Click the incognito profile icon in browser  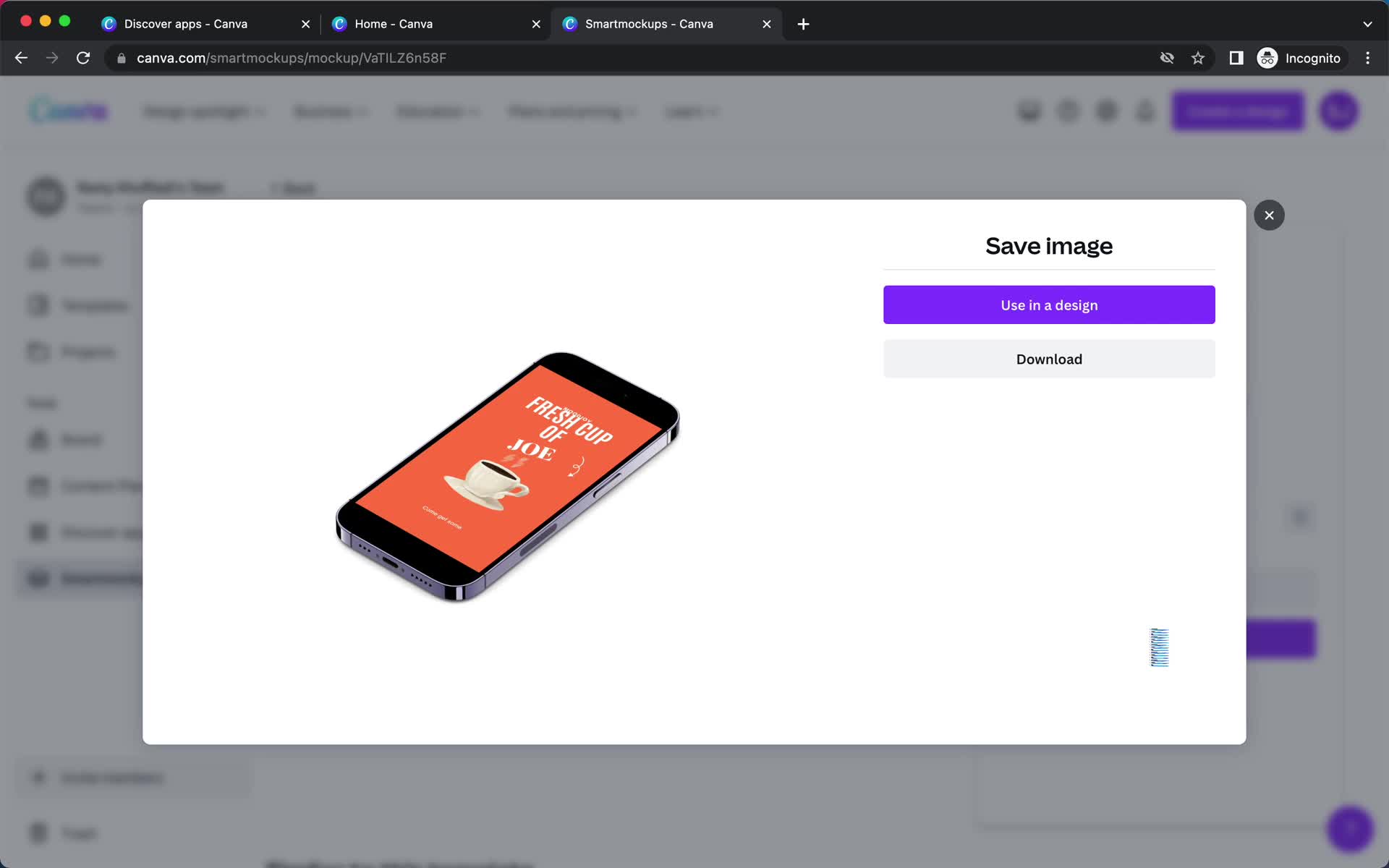[x=1267, y=57]
